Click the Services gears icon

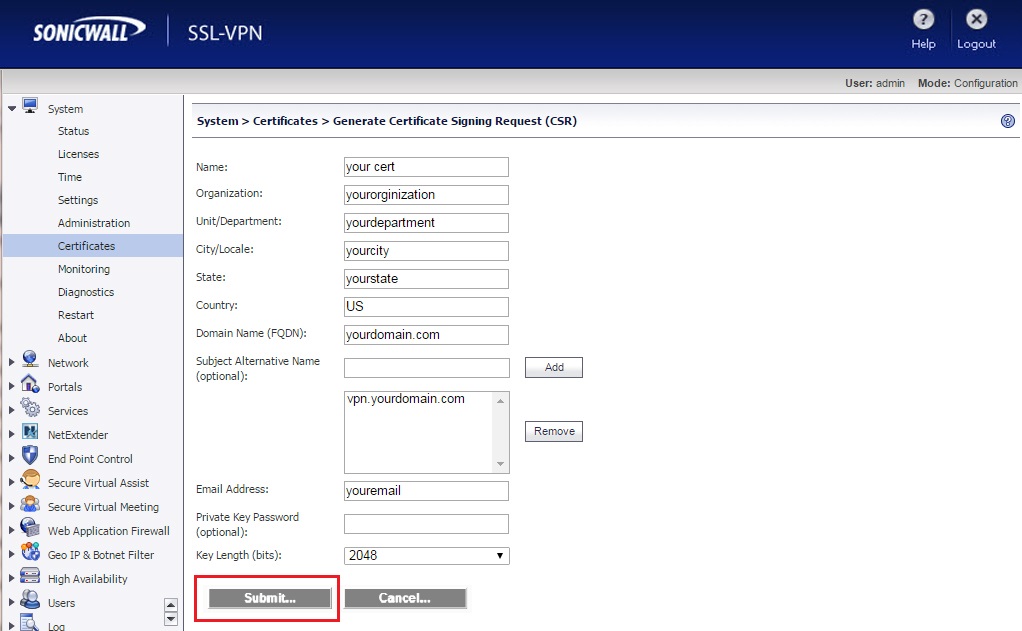30,410
